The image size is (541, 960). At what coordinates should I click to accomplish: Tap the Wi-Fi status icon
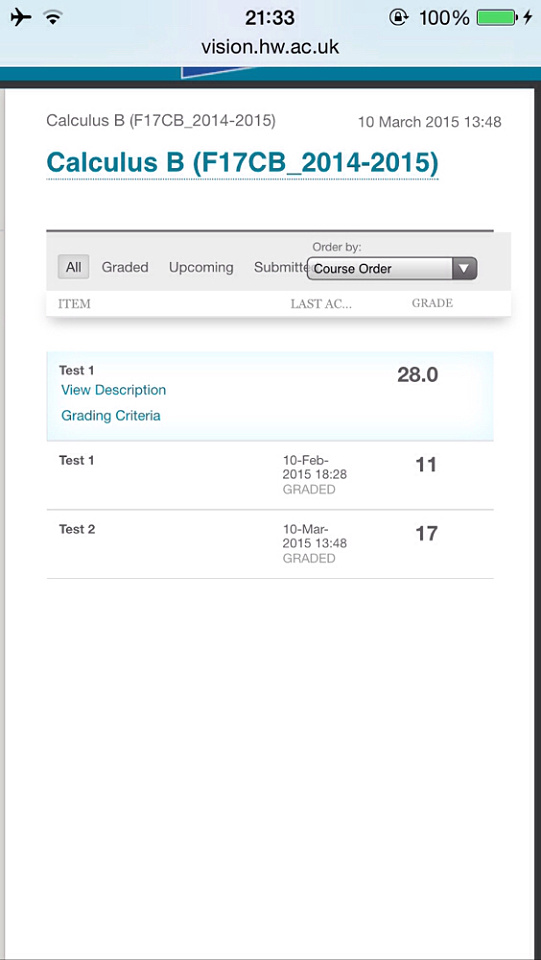[x=54, y=18]
